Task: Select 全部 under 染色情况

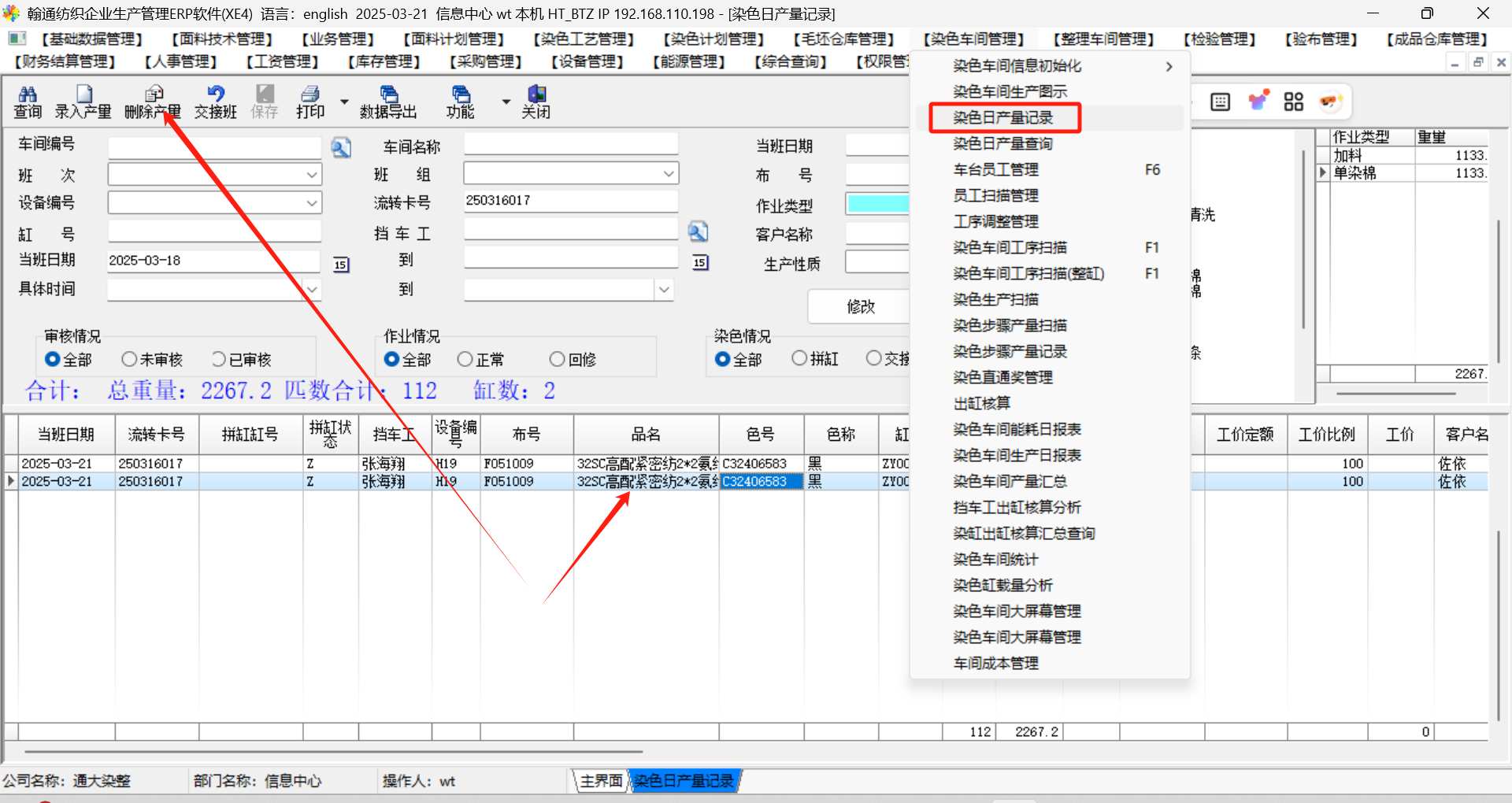Action: click(x=722, y=359)
